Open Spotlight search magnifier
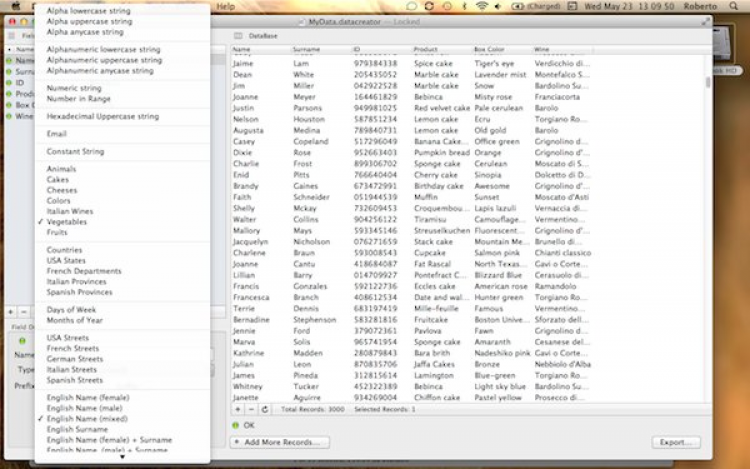This screenshot has width=750, height=469. (733, 6)
